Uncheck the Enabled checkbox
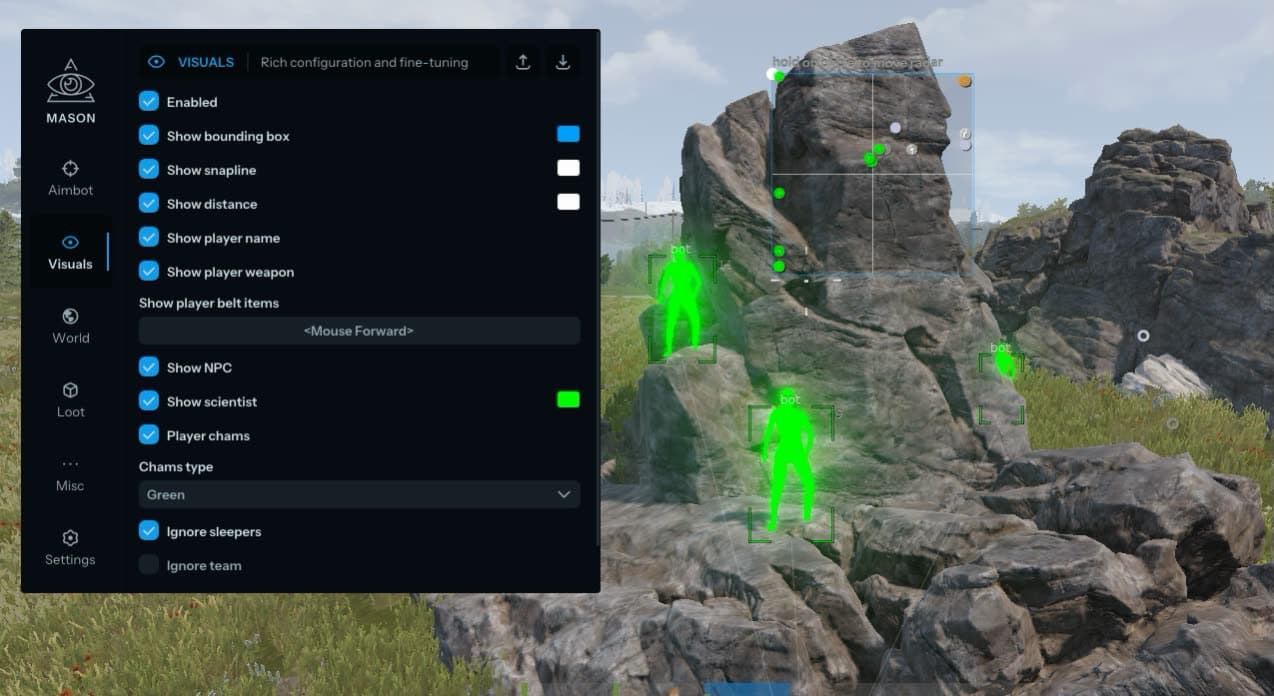Image resolution: width=1274 pixels, height=696 pixels. pos(149,102)
